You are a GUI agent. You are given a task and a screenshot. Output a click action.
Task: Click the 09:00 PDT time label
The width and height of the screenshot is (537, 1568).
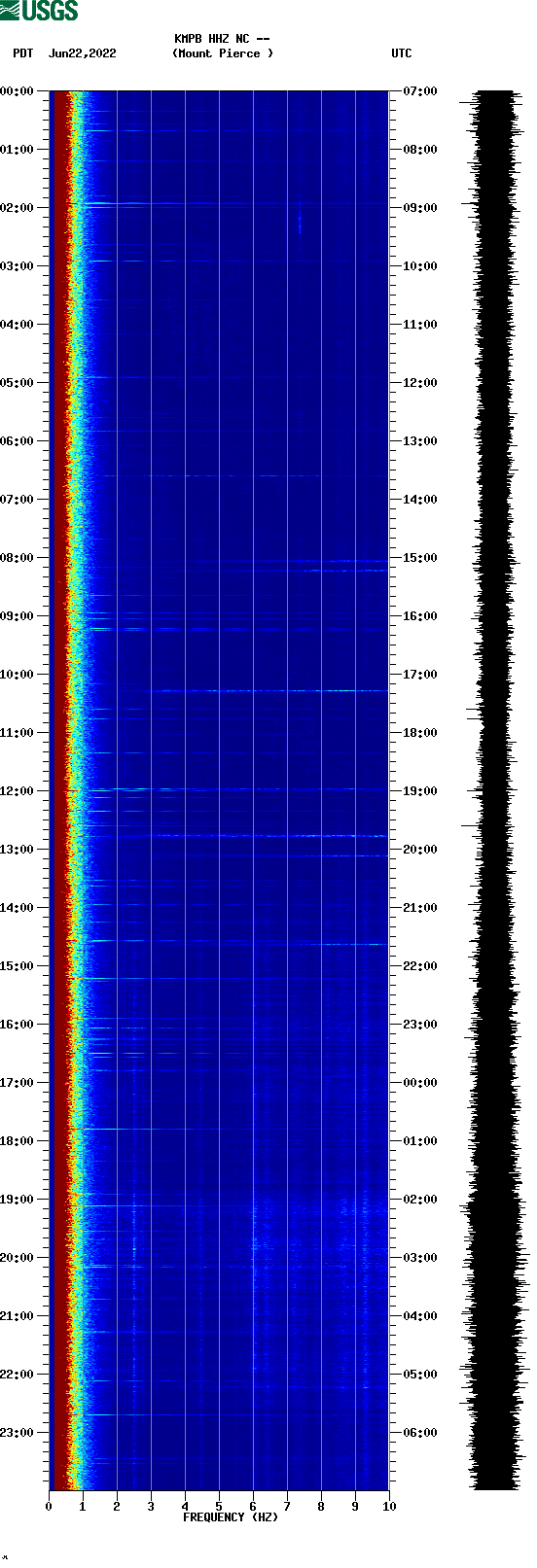(17, 616)
